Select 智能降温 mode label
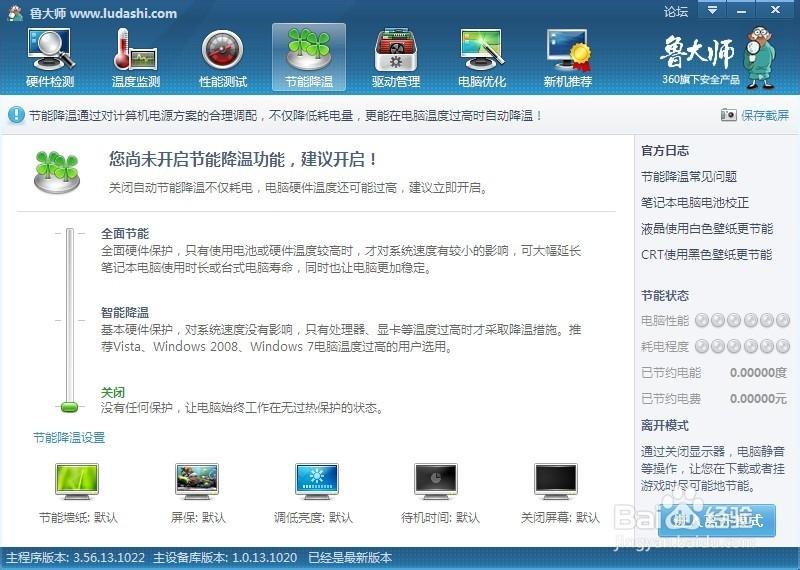 click(x=125, y=312)
